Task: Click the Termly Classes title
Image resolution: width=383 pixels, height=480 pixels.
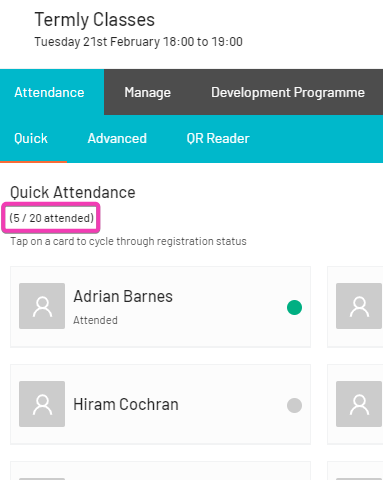Action: (x=95, y=20)
